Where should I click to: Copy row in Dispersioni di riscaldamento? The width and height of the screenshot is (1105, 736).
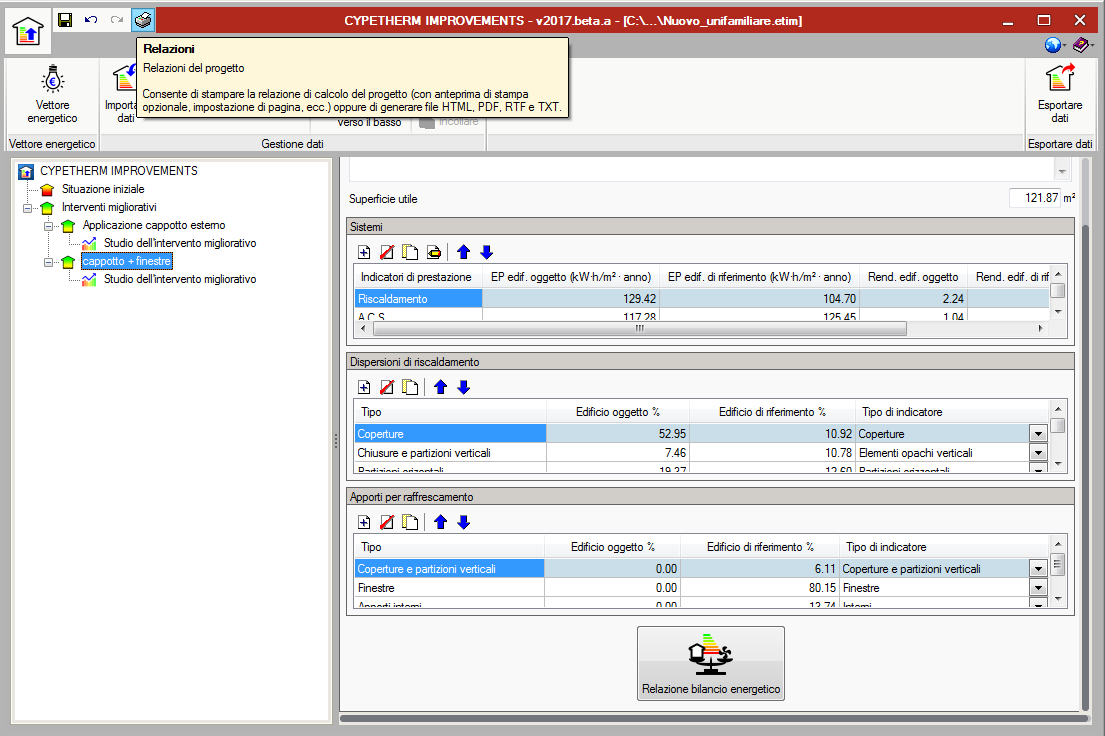(410, 387)
